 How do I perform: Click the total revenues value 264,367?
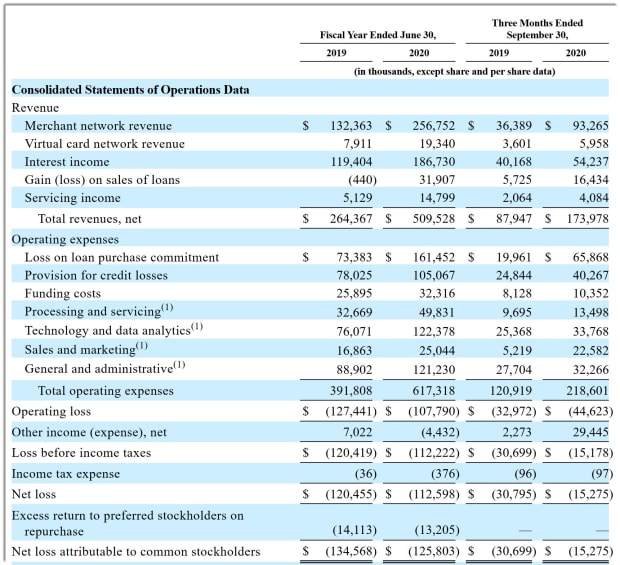(351, 219)
